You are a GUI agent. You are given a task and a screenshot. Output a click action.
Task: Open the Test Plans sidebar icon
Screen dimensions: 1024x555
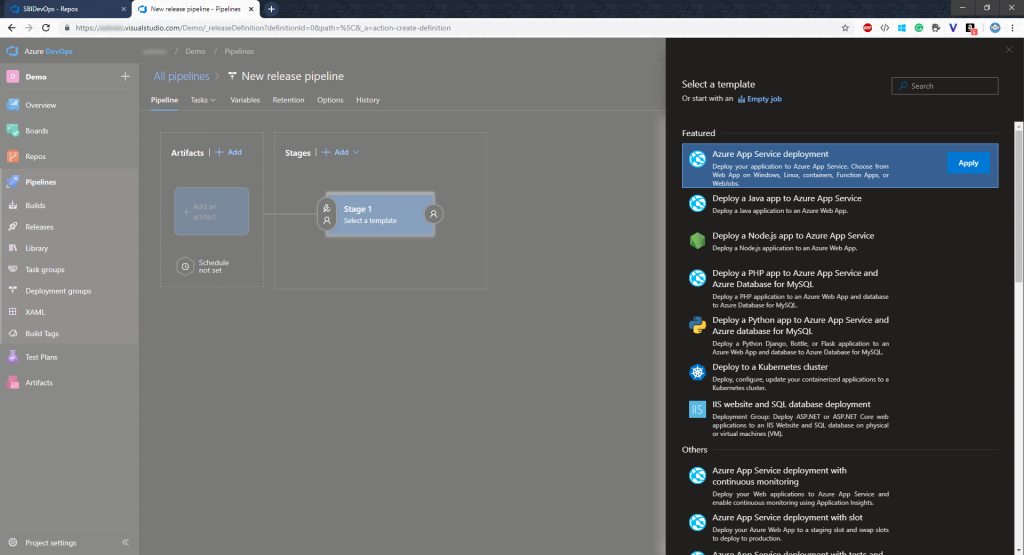[x=12, y=357]
